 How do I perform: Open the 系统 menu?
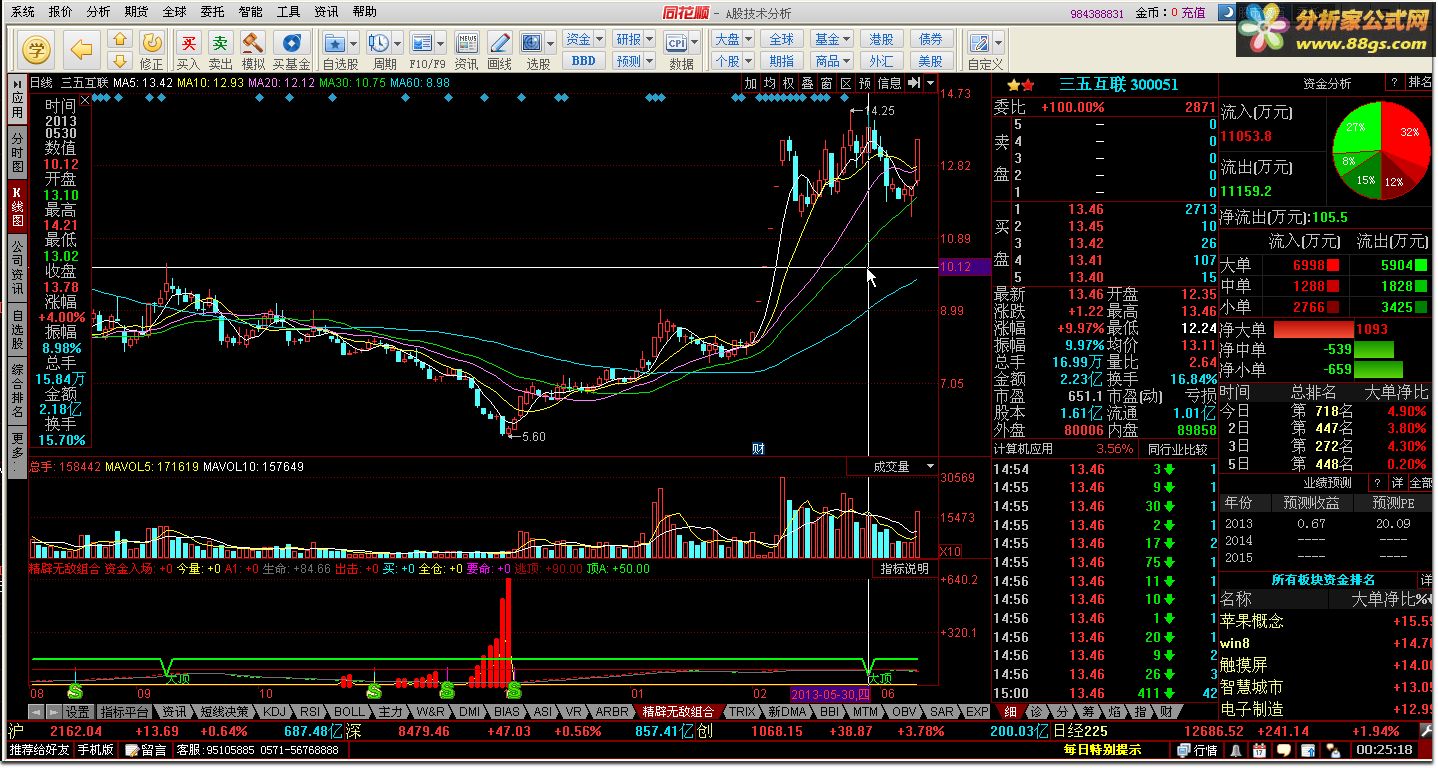click(22, 12)
